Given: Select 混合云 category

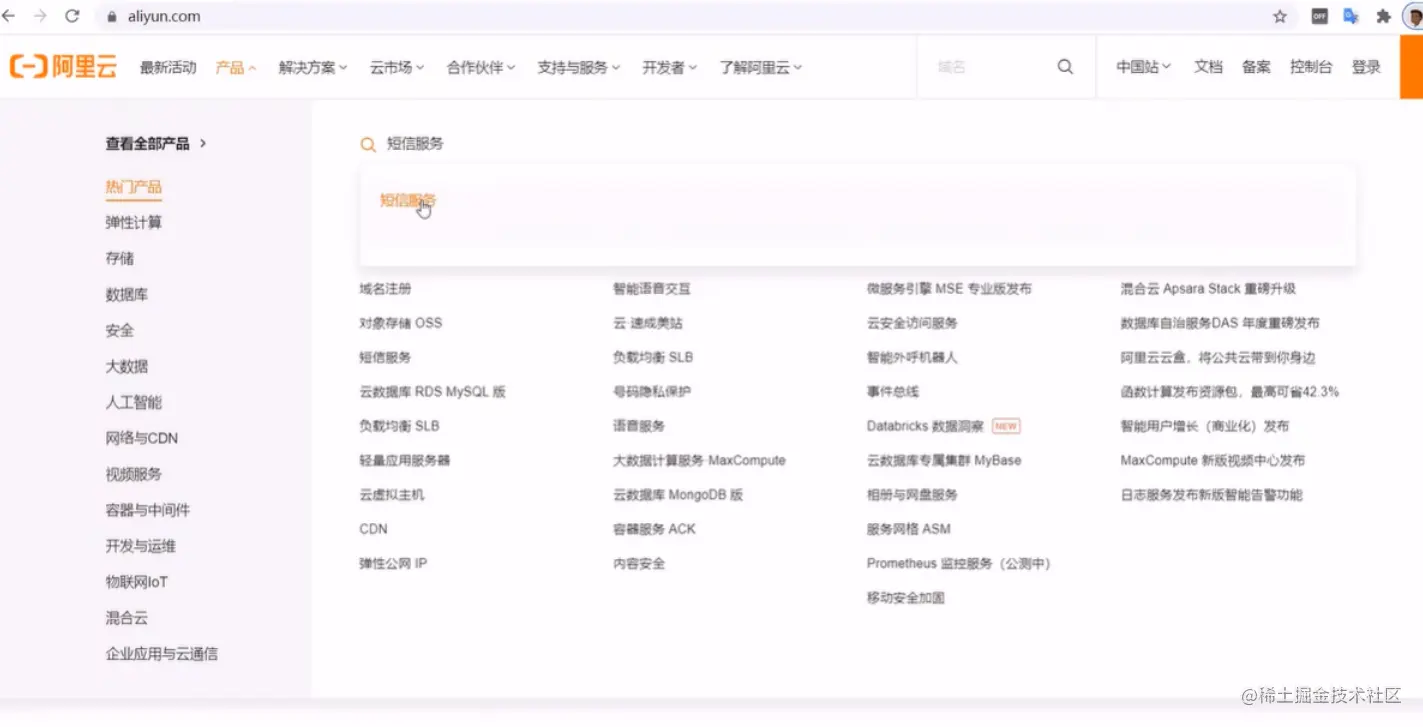Looking at the screenshot, I should pos(126,618).
